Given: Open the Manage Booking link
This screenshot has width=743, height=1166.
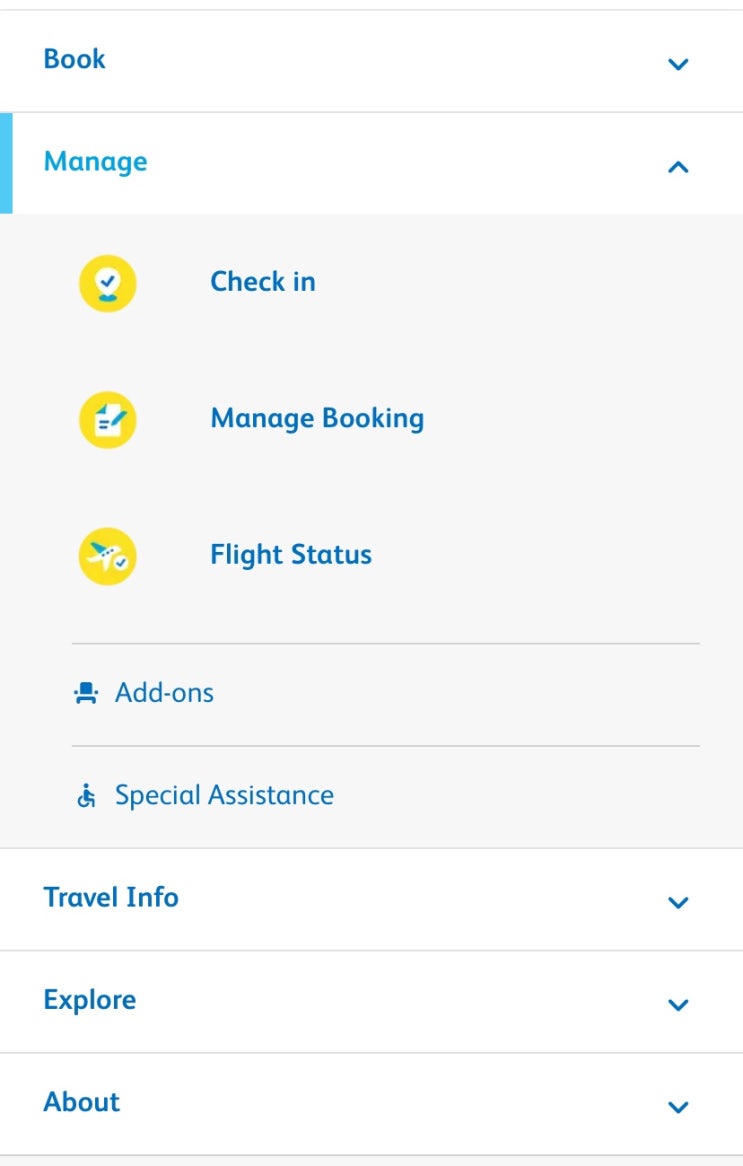Looking at the screenshot, I should [317, 418].
